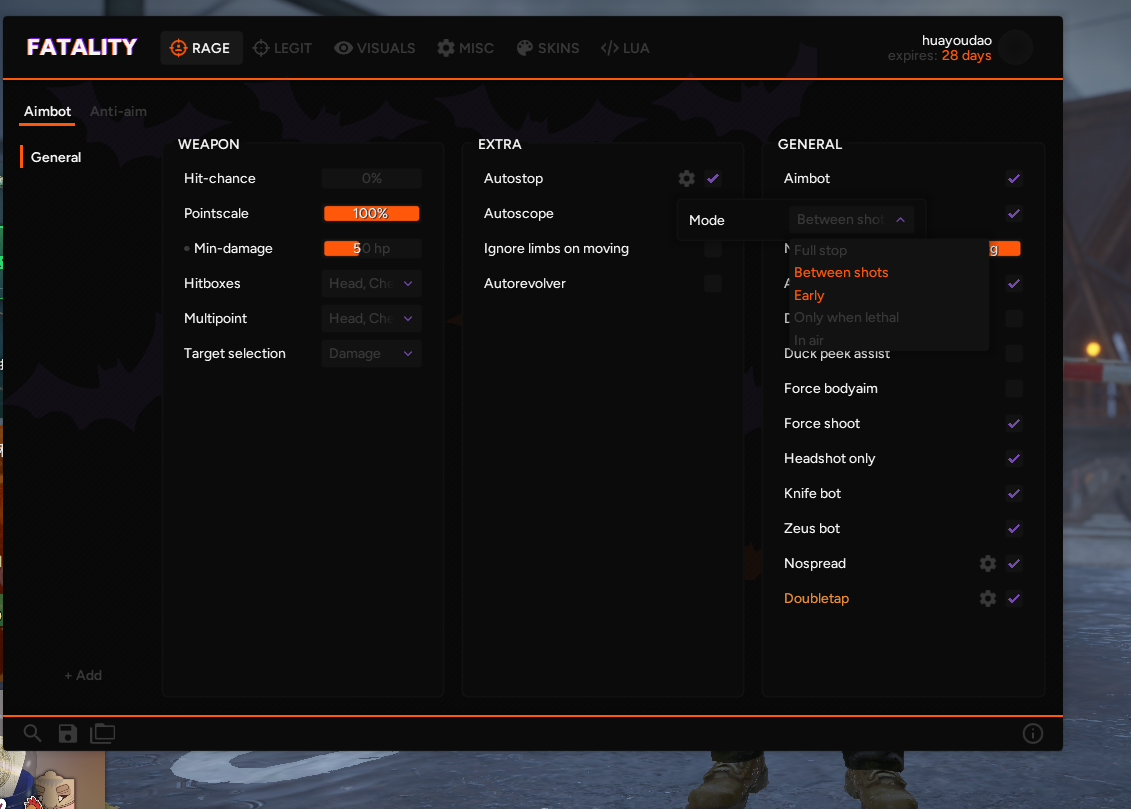1131x809 pixels.
Task: Enable the Autorevolver checkbox
Action: click(x=712, y=284)
